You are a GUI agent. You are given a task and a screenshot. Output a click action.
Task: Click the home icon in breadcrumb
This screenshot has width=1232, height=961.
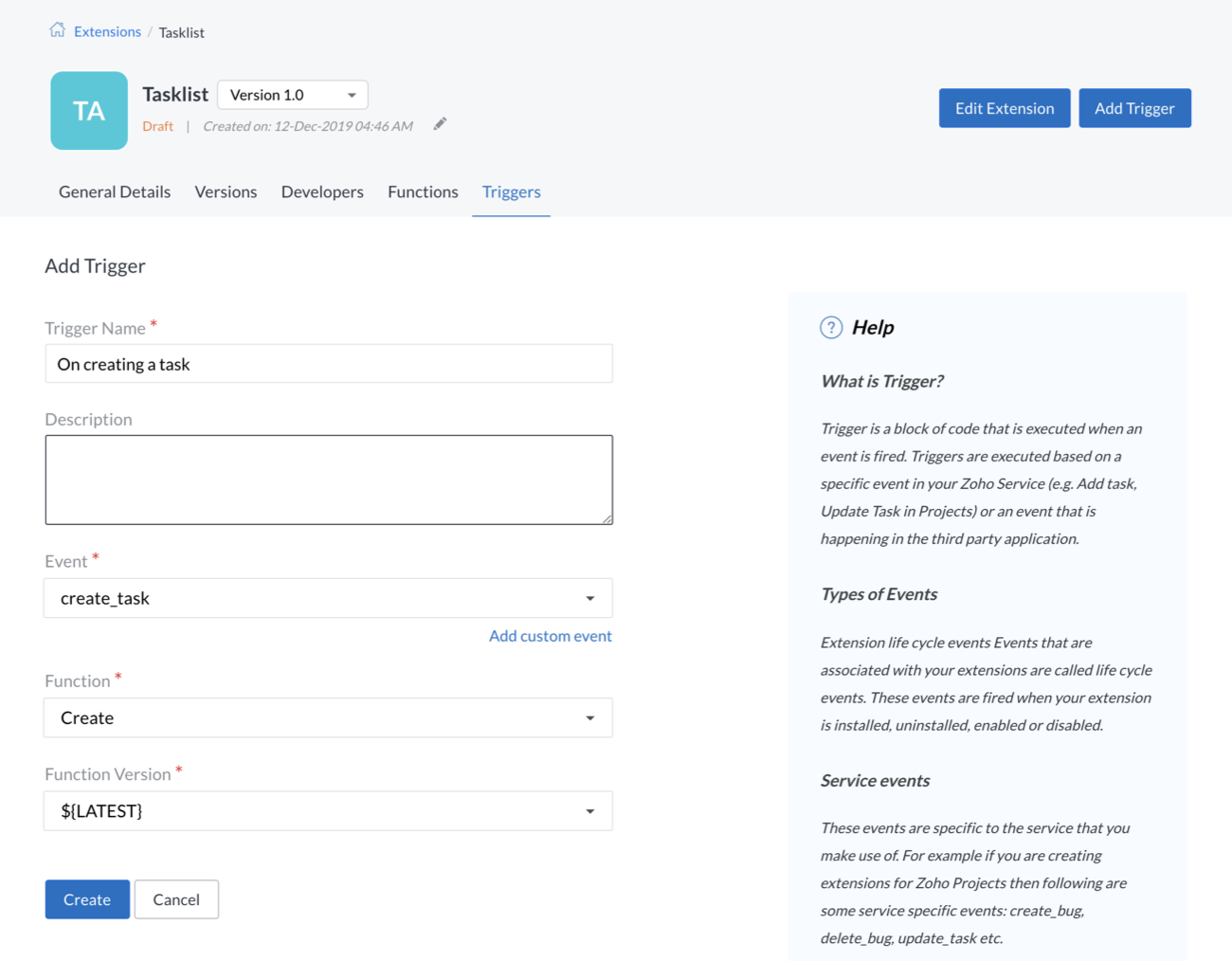pos(57,30)
